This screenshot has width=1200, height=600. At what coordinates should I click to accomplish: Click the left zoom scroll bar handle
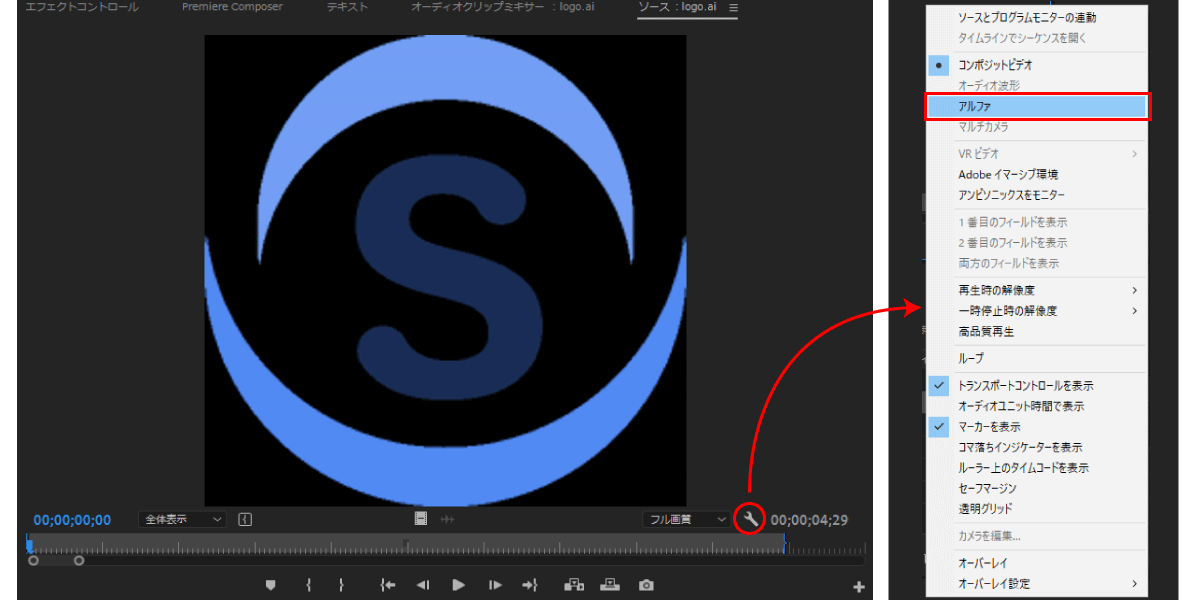click(33, 560)
